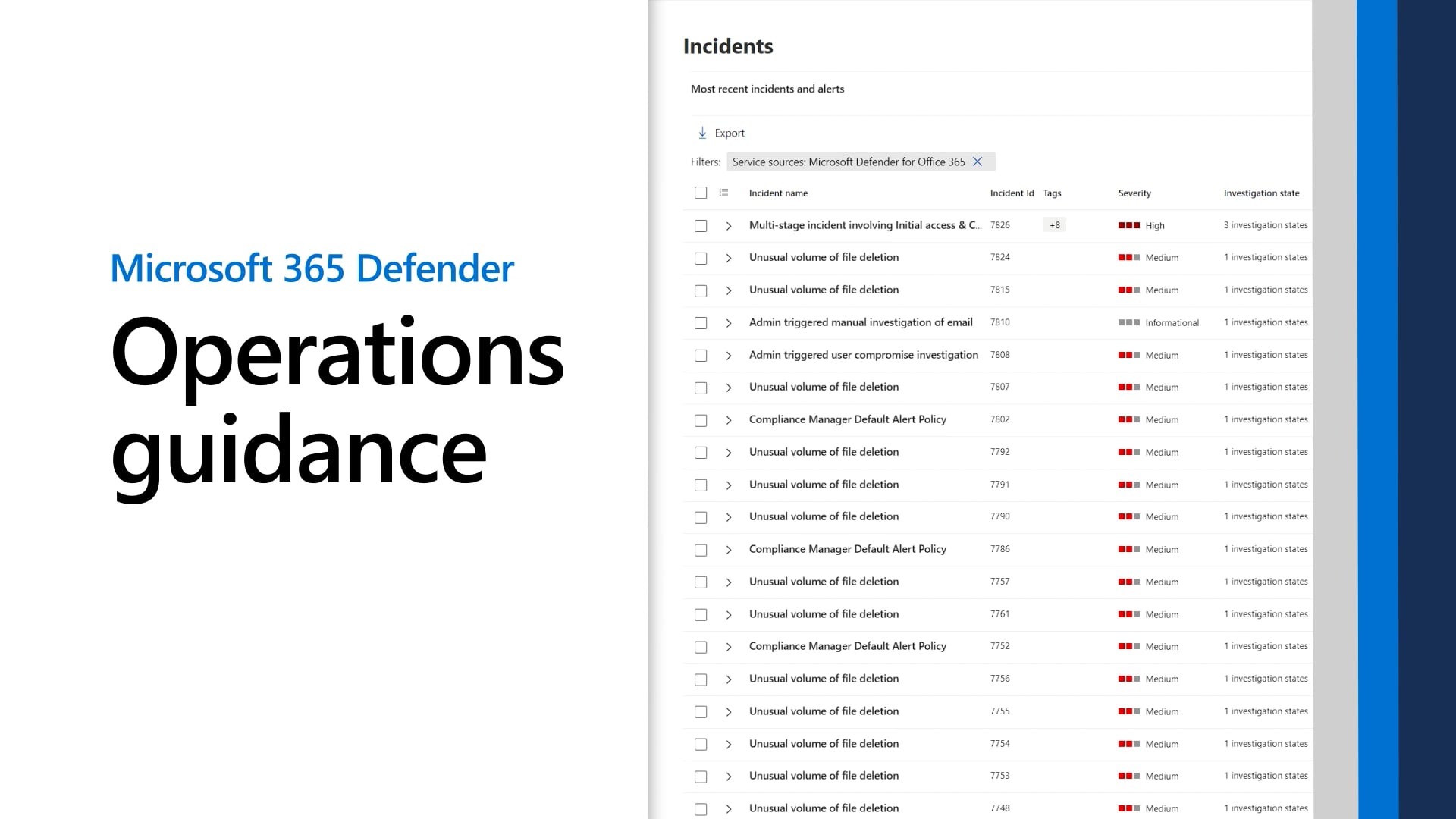
Task: Click Informational severity indicator for incident 7810
Action: pyautogui.click(x=1128, y=322)
